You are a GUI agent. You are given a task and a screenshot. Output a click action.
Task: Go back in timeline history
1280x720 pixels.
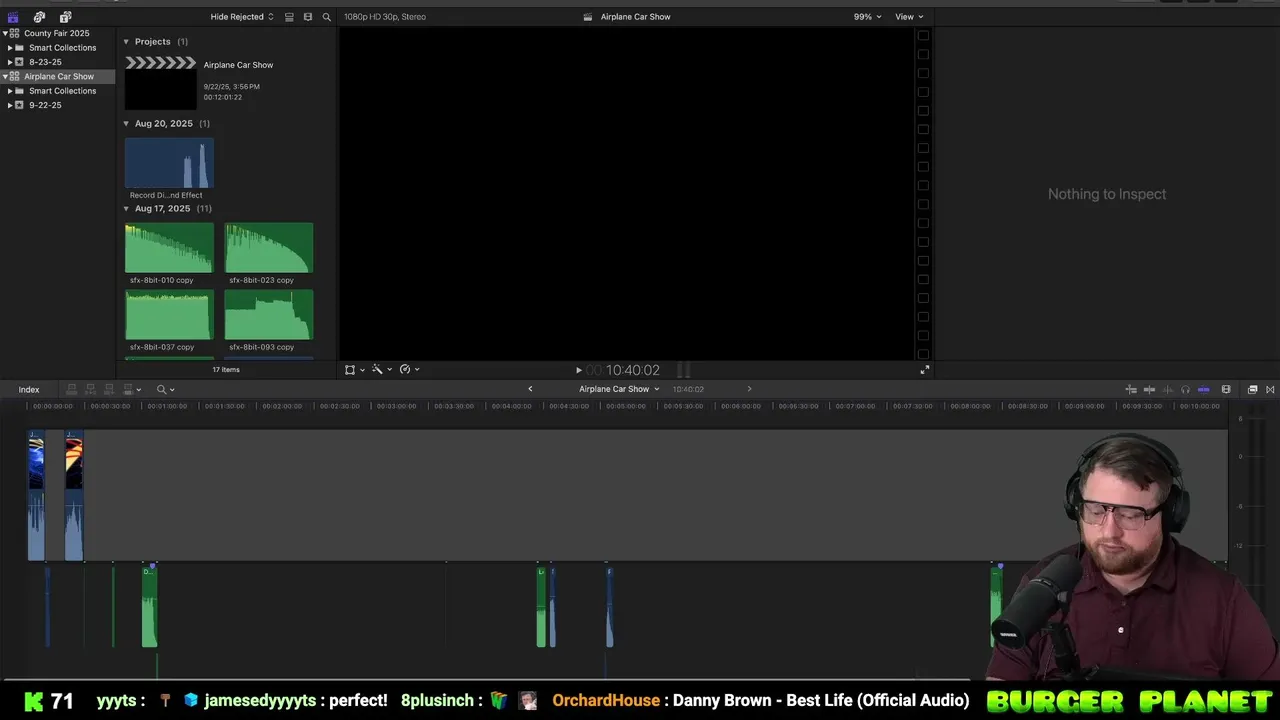point(530,389)
